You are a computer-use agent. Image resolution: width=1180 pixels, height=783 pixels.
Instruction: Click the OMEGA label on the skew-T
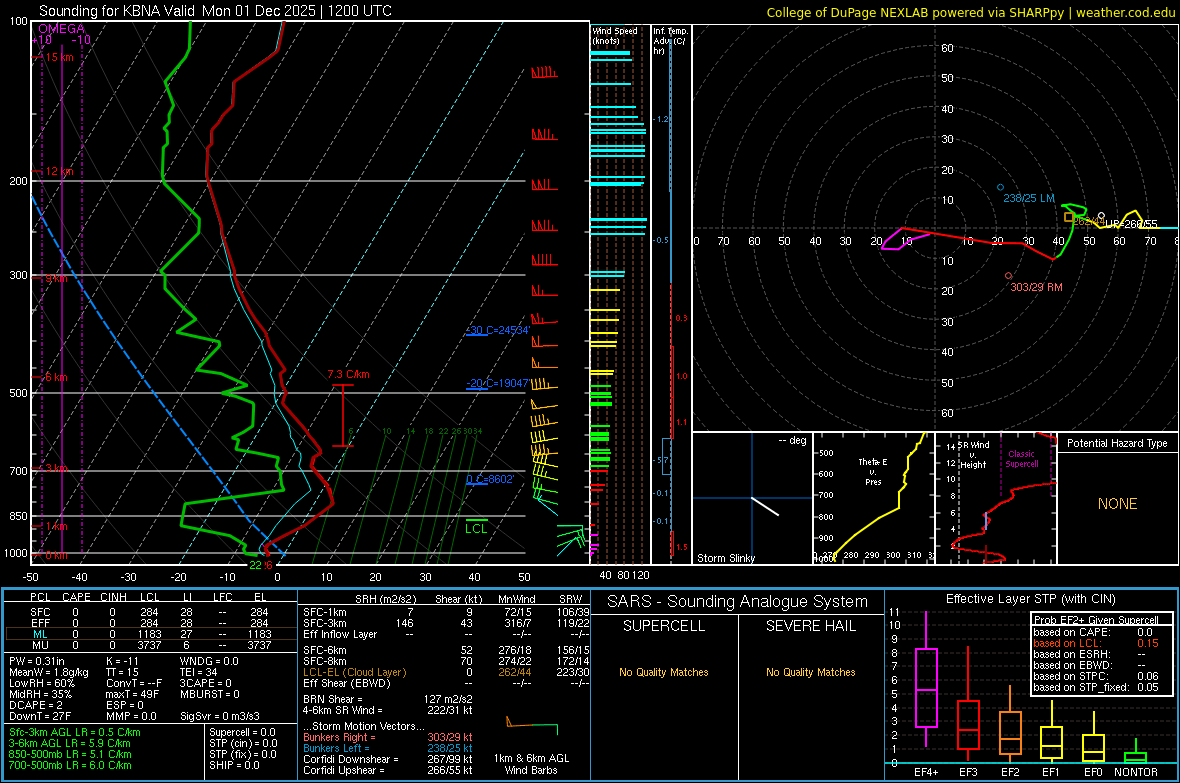(62, 29)
